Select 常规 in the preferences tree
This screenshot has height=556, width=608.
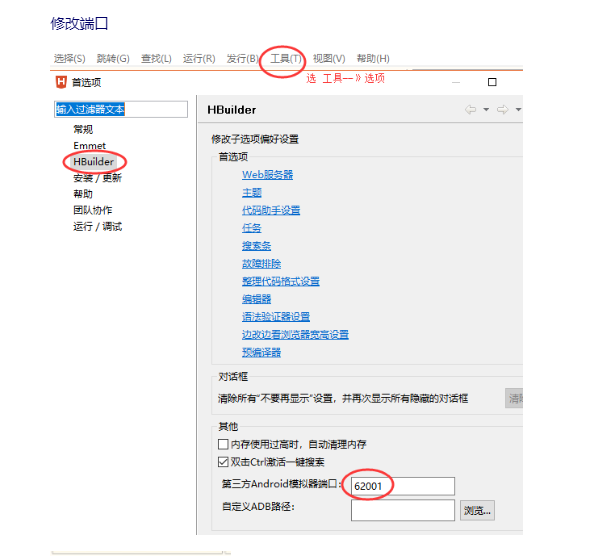click(83, 129)
